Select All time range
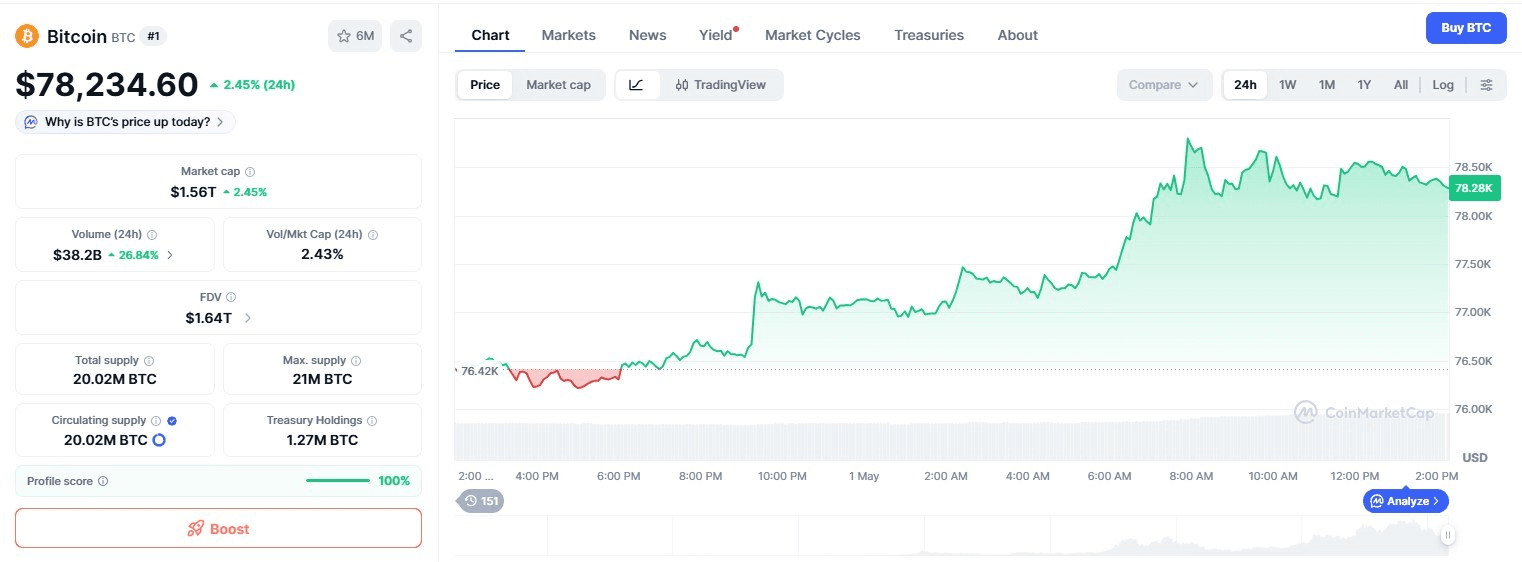1522x562 pixels. point(1401,85)
